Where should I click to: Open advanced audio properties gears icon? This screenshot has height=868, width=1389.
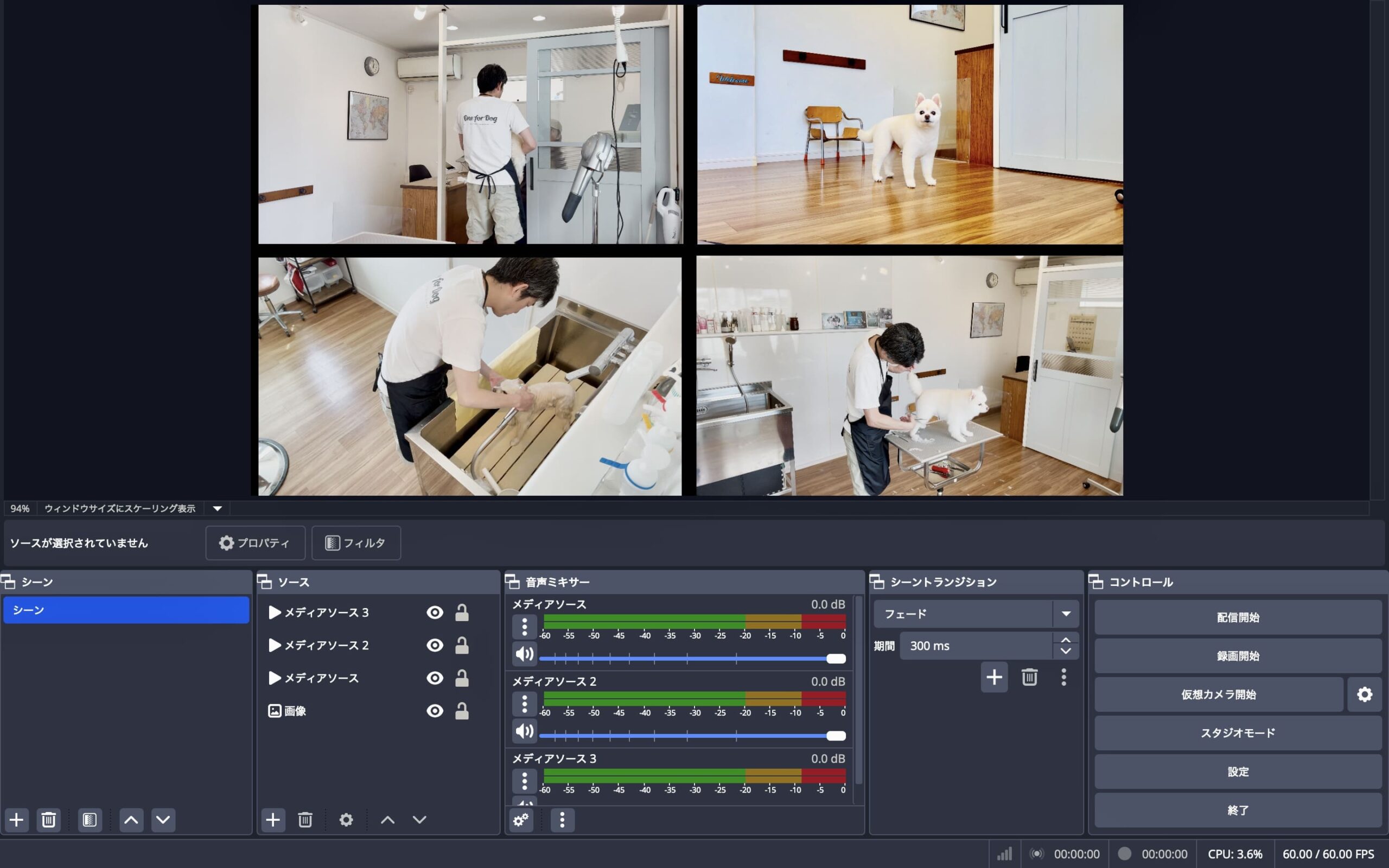click(x=521, y=819)
